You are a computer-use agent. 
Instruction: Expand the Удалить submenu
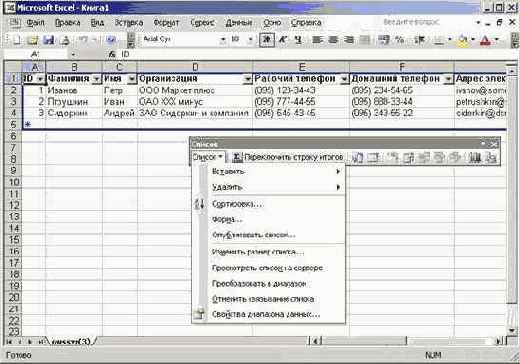tap(269, 187)
